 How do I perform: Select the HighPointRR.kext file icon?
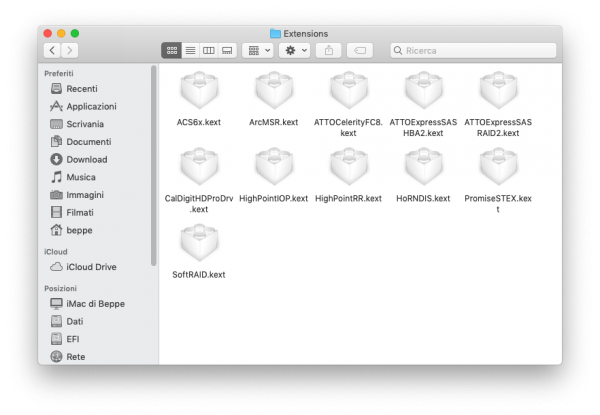[x=349, y=167]
